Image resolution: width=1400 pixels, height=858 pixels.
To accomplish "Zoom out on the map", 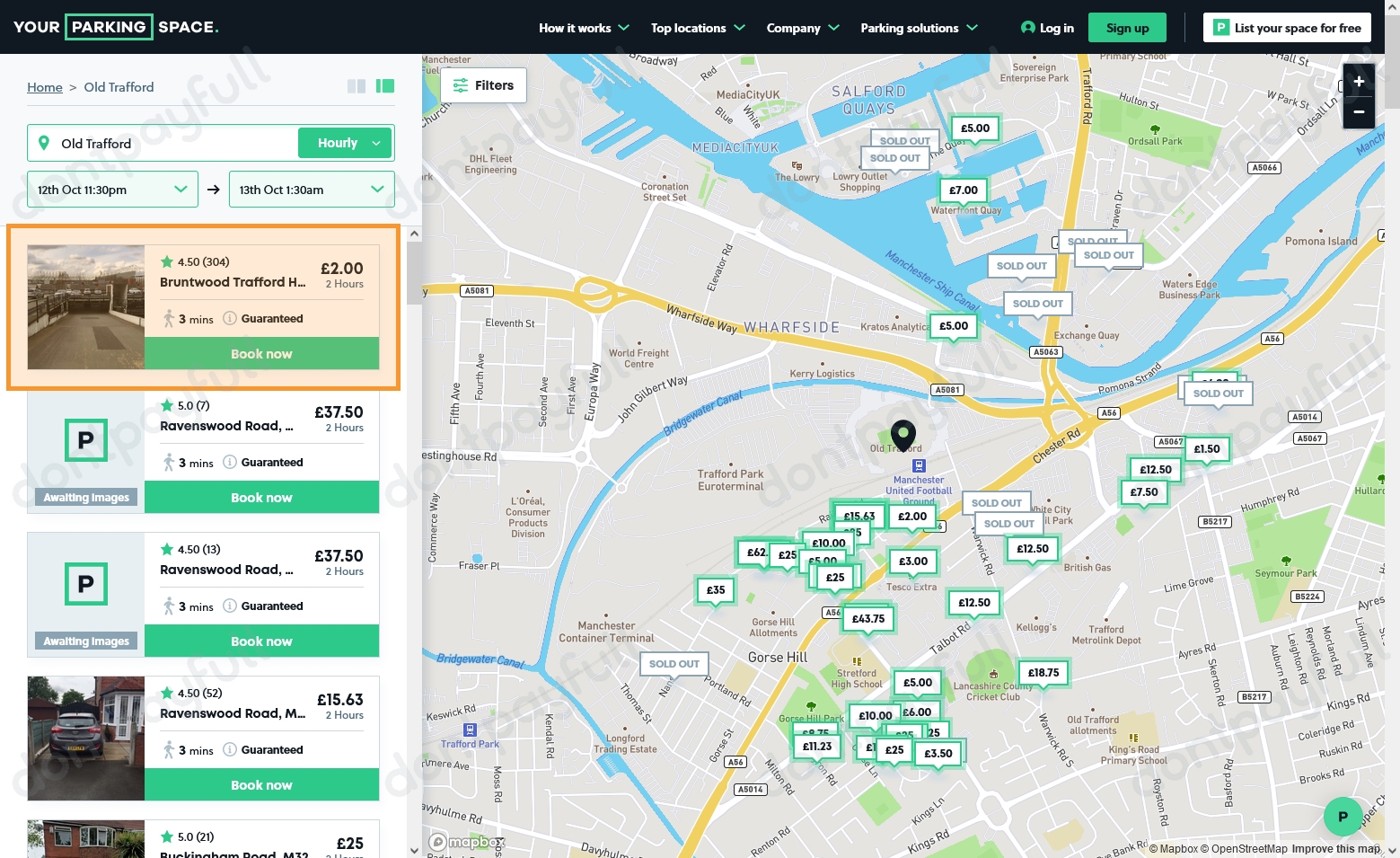I will pos(1359,112).
